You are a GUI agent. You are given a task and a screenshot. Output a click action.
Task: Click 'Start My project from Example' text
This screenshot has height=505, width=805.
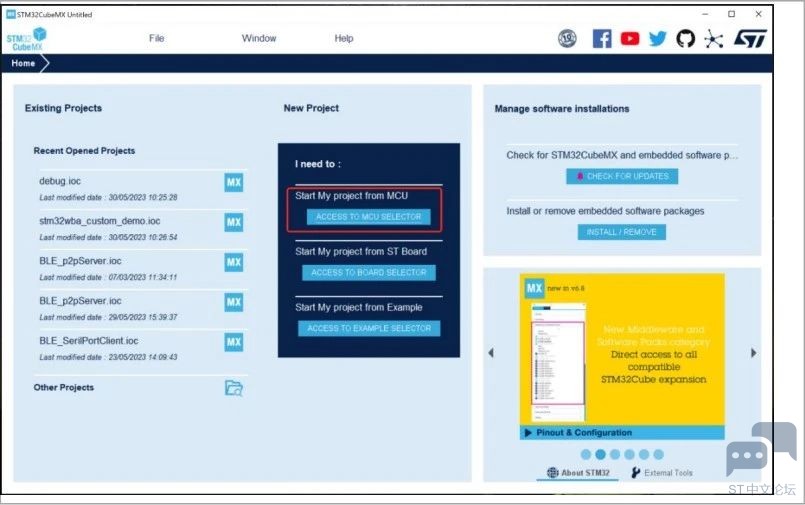[358, 307]
